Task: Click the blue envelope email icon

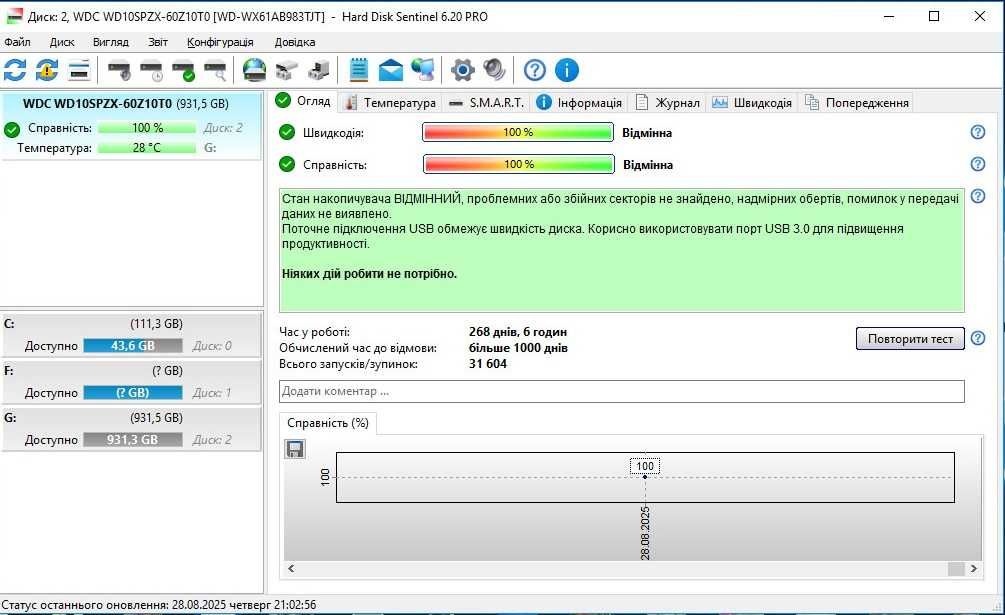Action: click(x=391, y=70)
